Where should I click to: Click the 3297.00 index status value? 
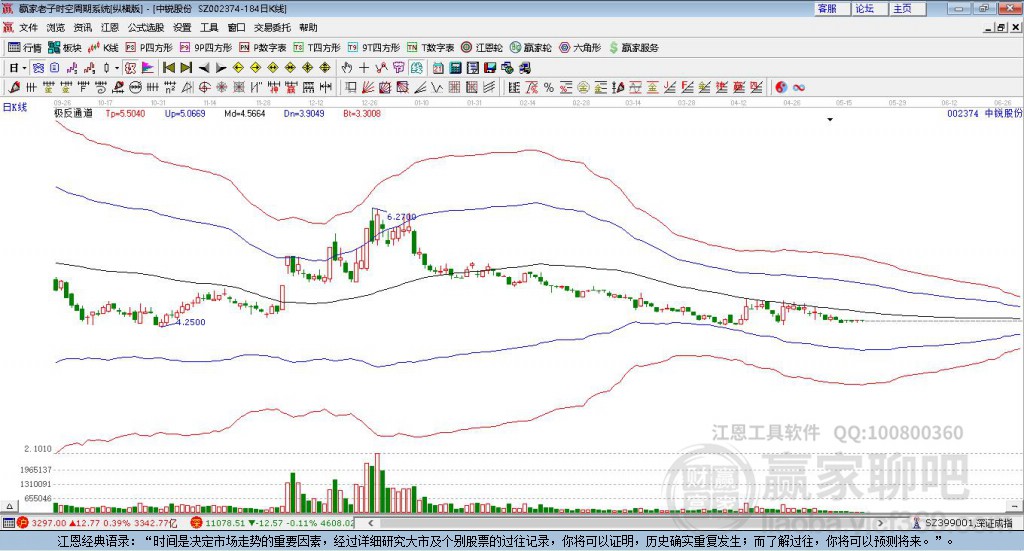click(x=48, y=523)
